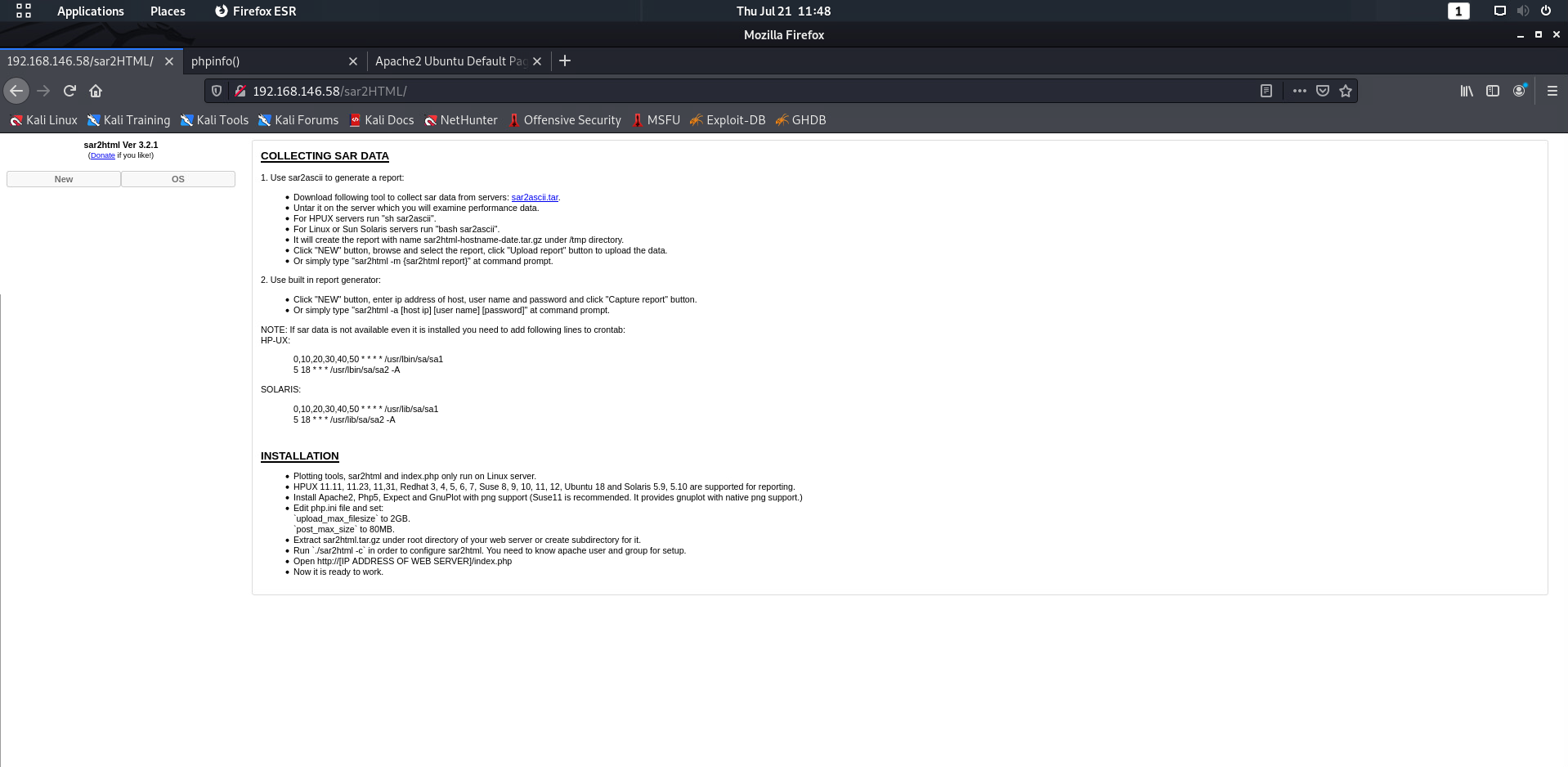
Task: Click 'Now it is ready to work.' line
Action: (338, 572)
